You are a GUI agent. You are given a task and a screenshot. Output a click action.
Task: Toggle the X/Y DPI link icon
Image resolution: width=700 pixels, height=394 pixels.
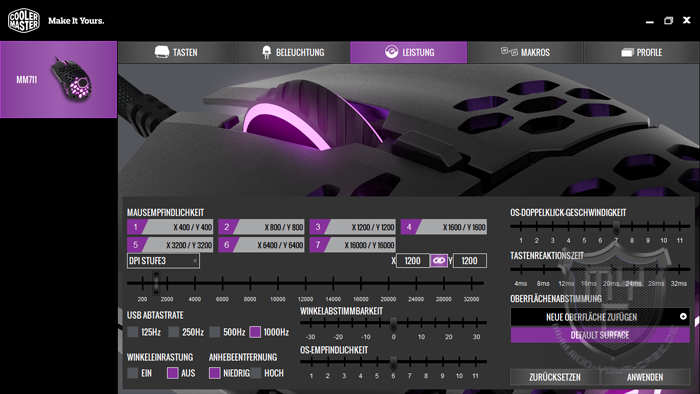(439, 261)
